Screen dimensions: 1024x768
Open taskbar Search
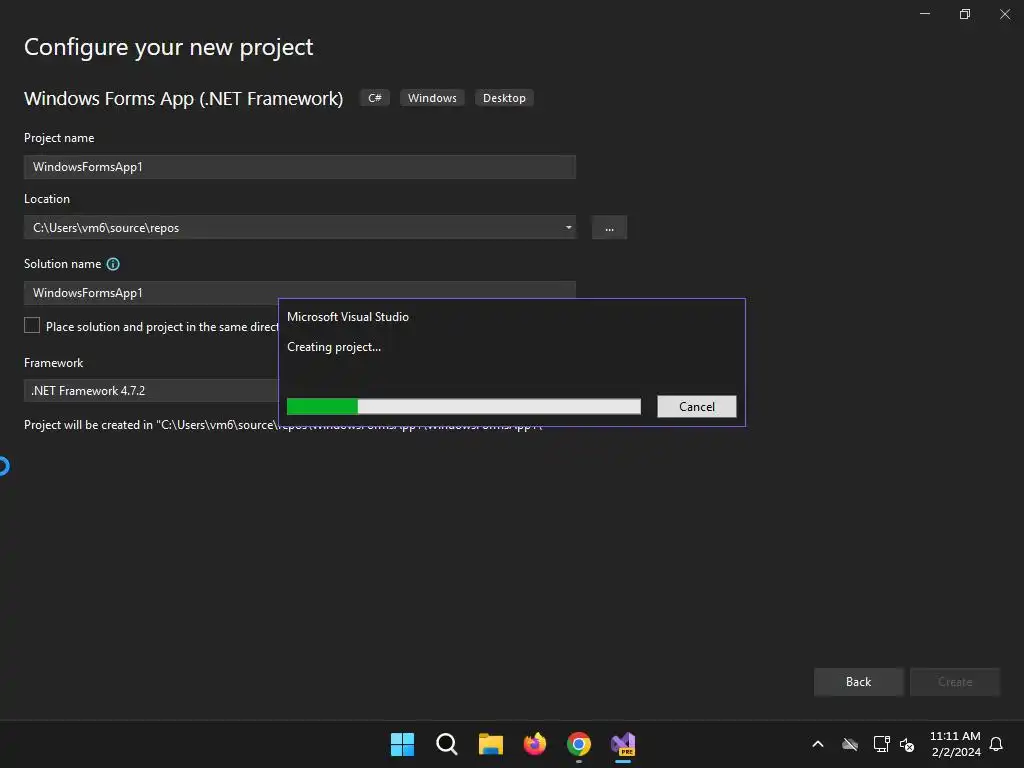click(x=447, y=744)
